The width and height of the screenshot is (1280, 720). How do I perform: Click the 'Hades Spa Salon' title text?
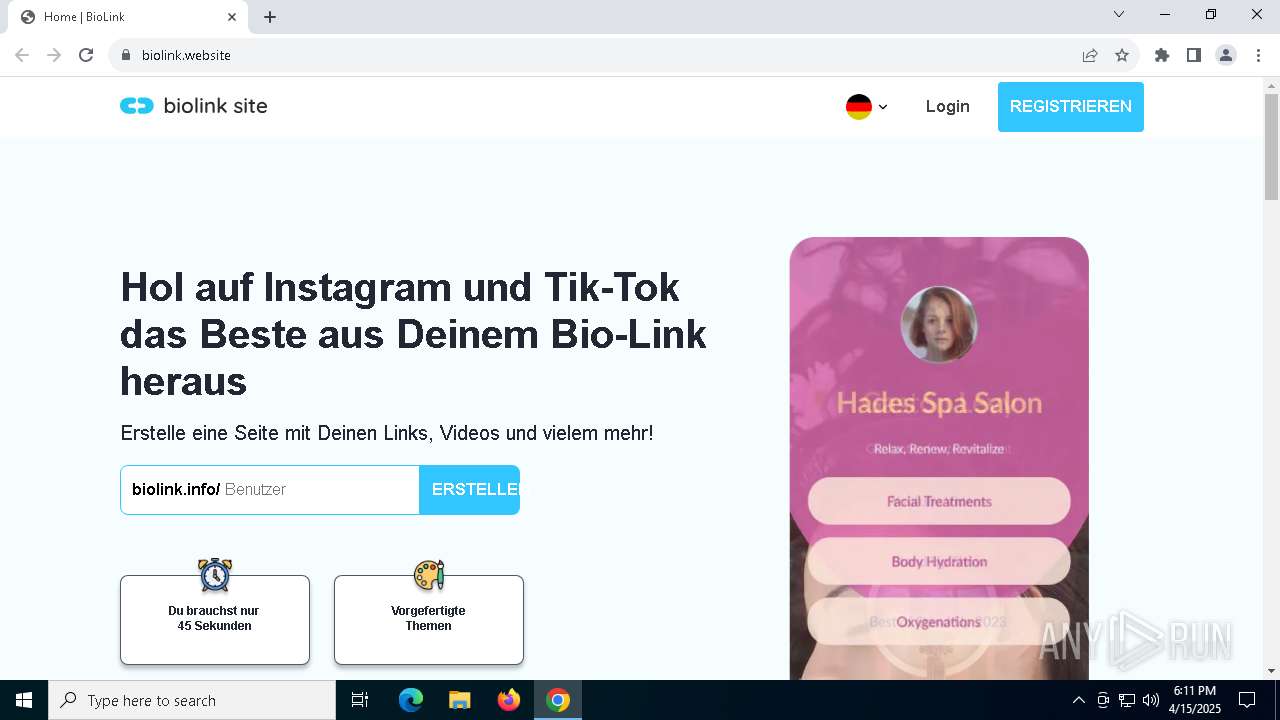click(x=939, y=403)
